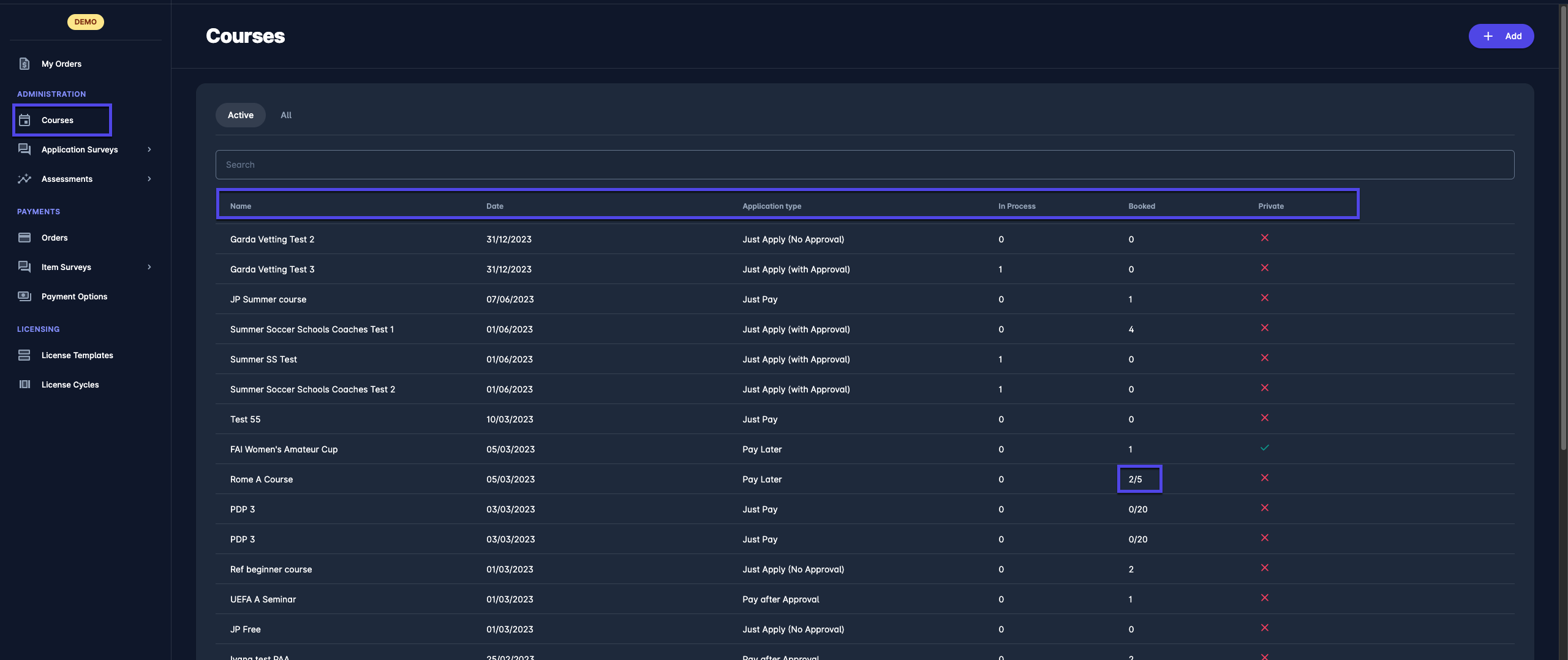
Task: Switch to the All courses tab
Action: [x=286, y=115]
